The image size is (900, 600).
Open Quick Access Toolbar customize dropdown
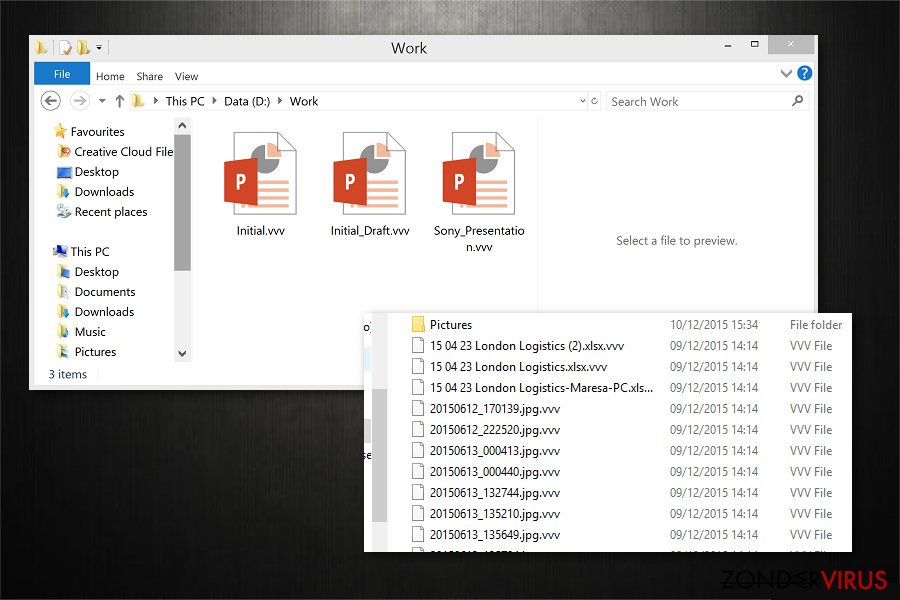100,48
